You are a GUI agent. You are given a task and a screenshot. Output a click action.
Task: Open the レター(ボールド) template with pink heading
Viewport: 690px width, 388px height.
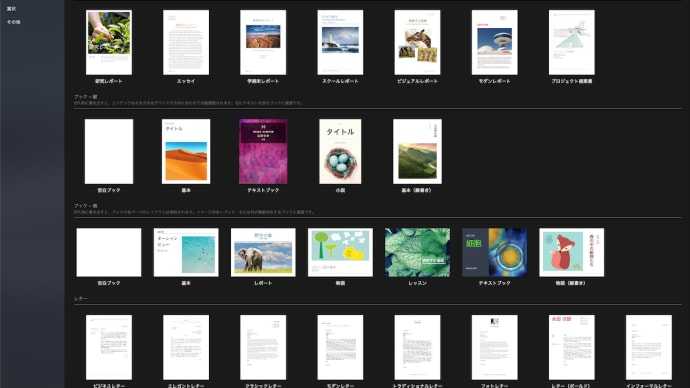572,347
